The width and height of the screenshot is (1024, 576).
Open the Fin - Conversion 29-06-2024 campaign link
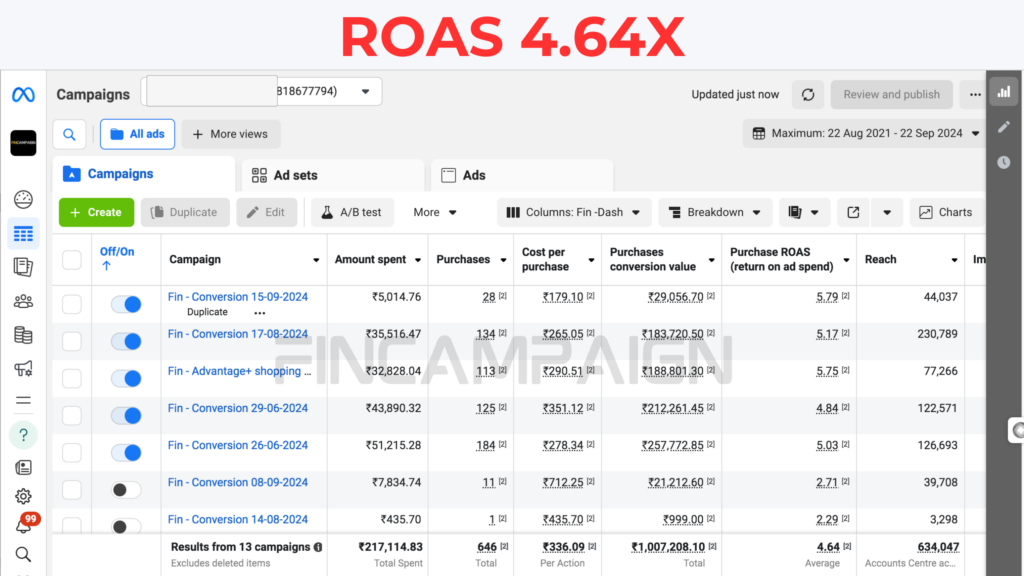[238, 408]
